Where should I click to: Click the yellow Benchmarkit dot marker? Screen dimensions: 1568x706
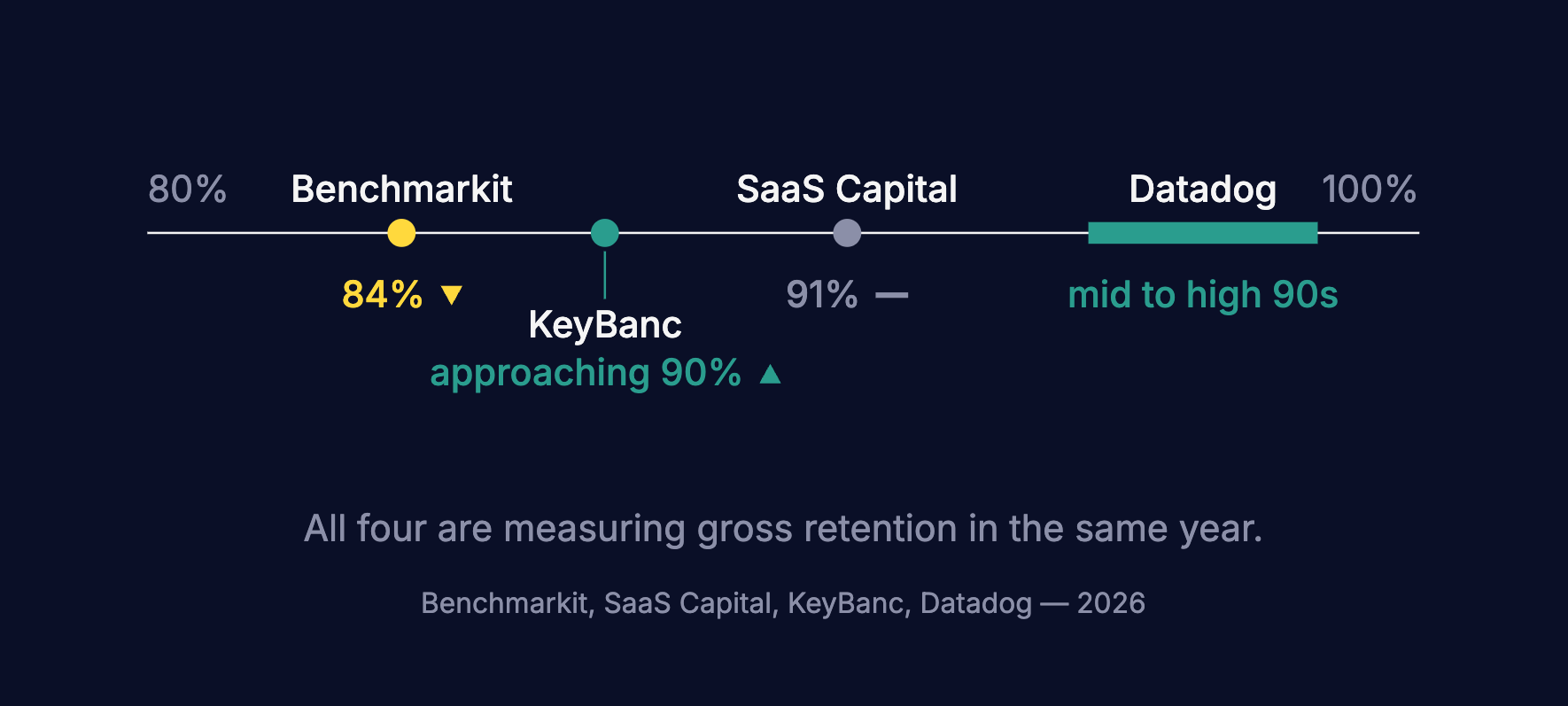tap(401, 233)
